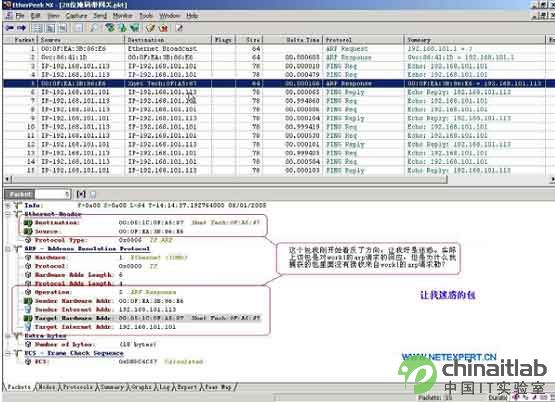555x402 pixels.
Task: Click the first green toolbar icon
Action: click(x=110, y=28)
